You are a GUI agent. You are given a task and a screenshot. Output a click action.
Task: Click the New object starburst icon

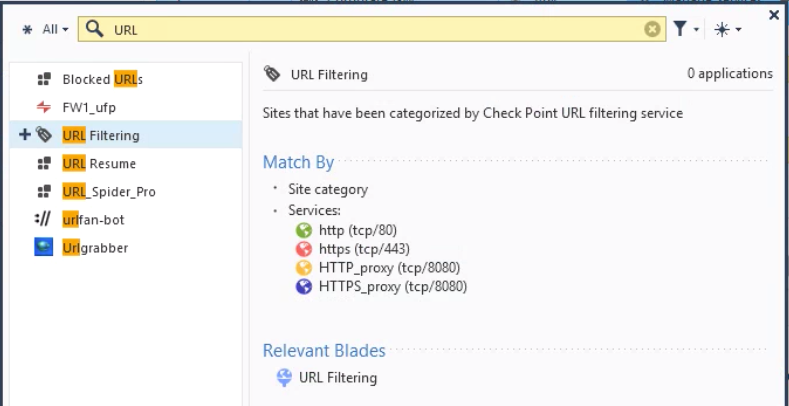pyautogui.click(x=722, y=30)
